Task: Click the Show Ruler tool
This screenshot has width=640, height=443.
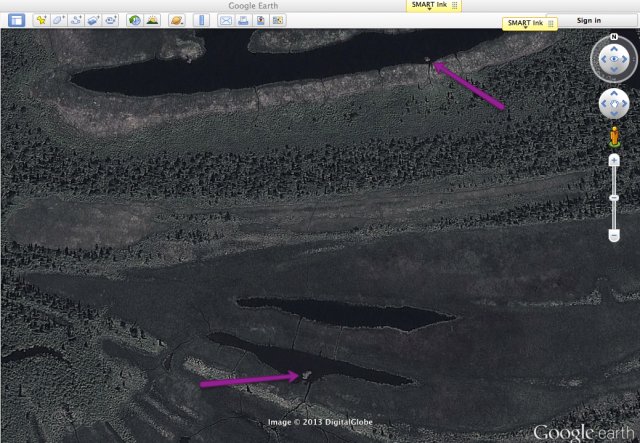Action: coord(201,20)
